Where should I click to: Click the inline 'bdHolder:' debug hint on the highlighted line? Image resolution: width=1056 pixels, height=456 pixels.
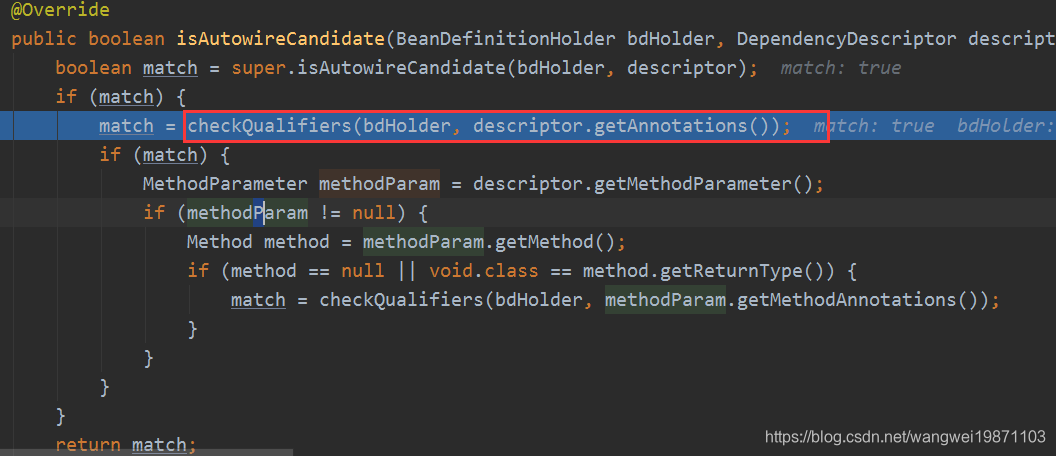(x=1006, y=126)
